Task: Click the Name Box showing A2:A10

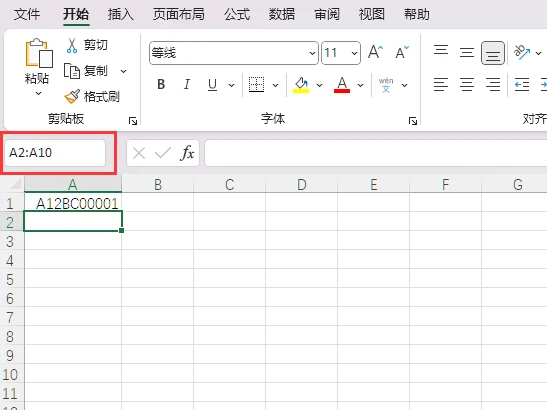Action: [55, 153]
